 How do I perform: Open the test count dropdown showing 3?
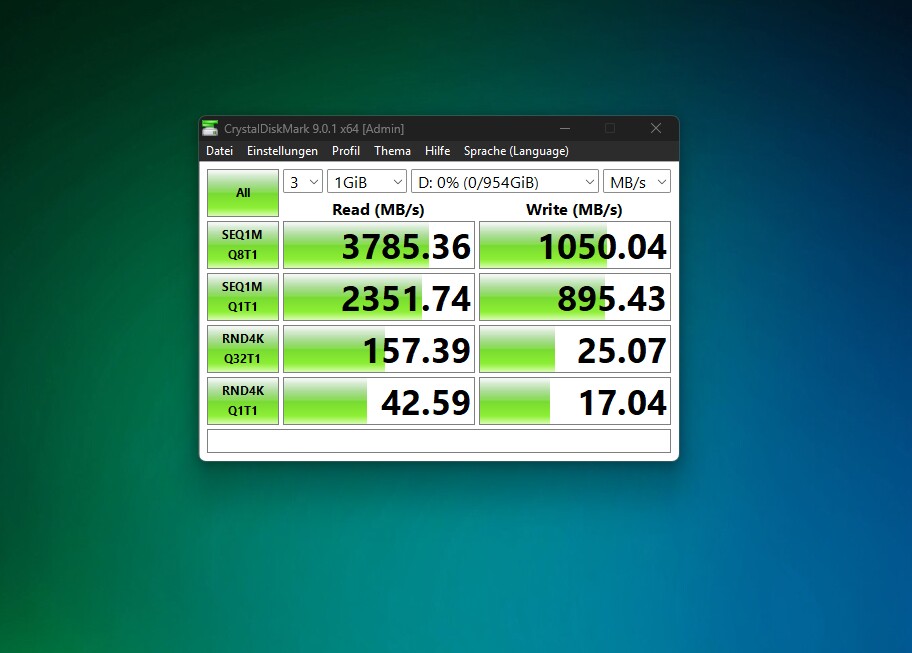click(302, 181)
